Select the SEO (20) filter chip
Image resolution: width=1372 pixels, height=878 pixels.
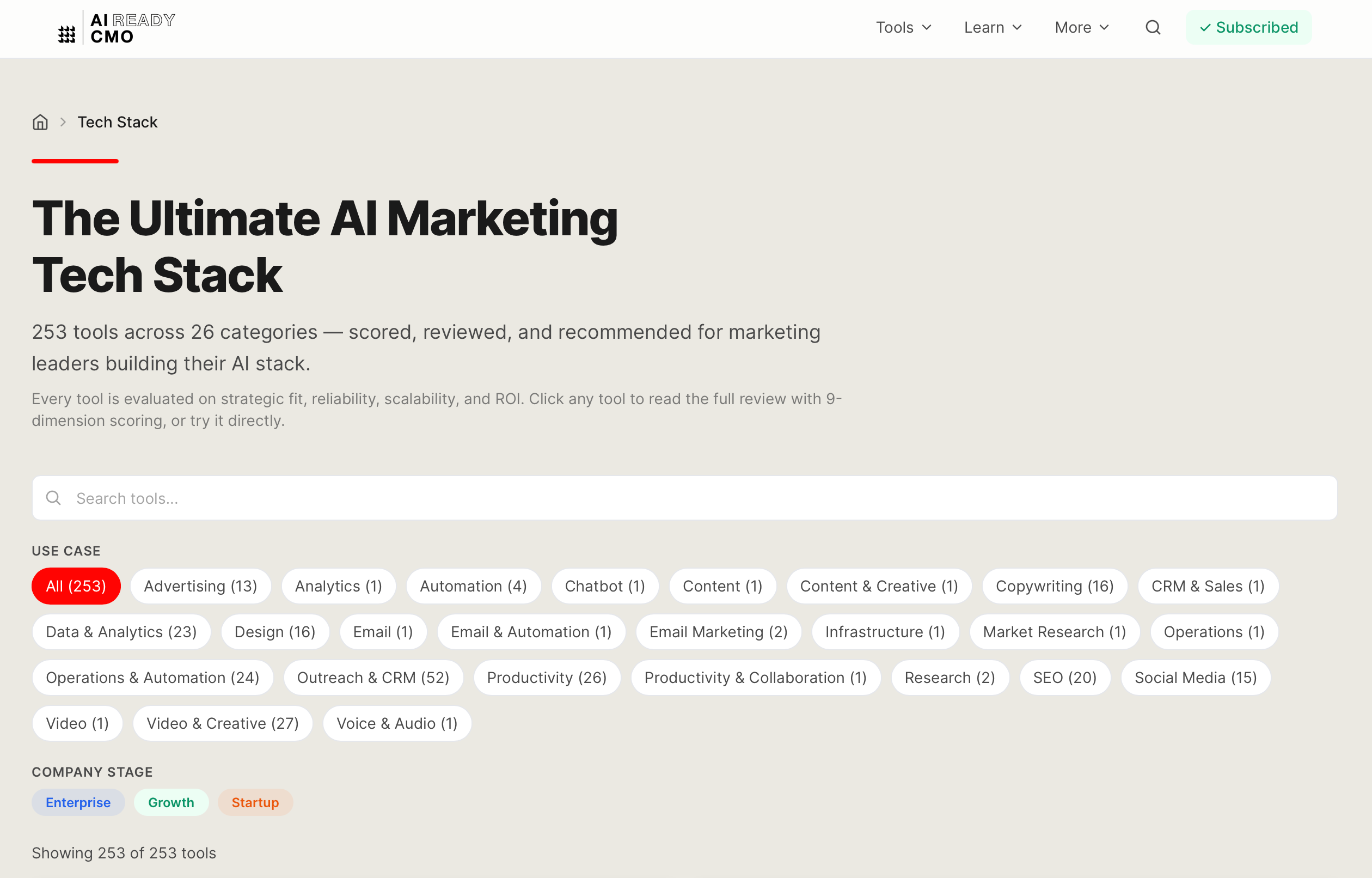click(1064, 678)
